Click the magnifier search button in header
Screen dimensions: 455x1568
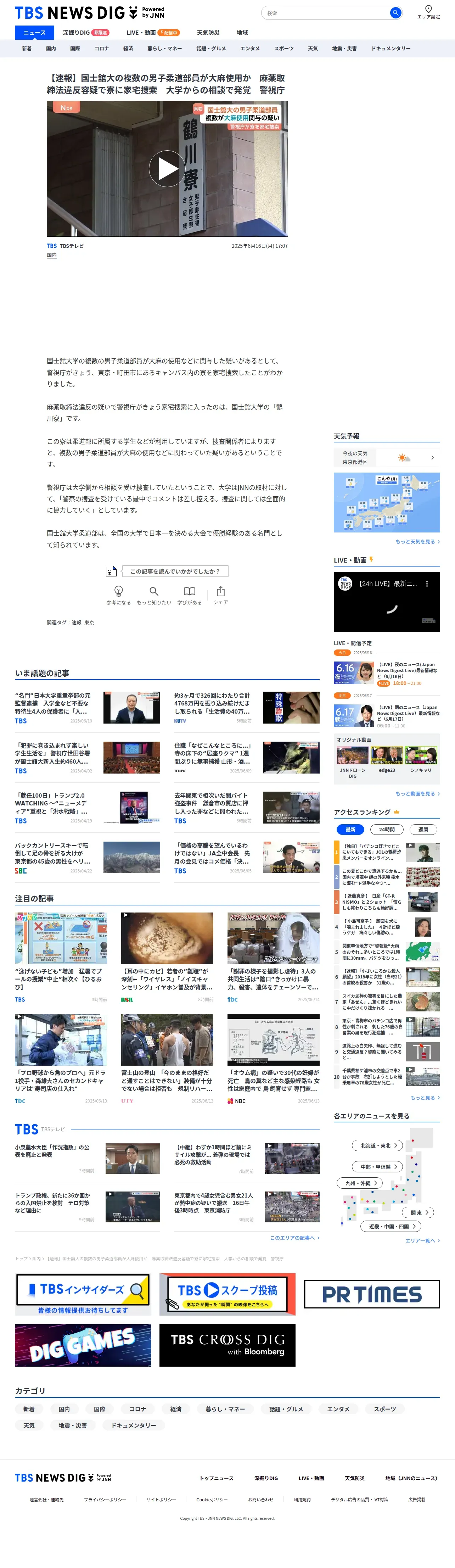395,13
